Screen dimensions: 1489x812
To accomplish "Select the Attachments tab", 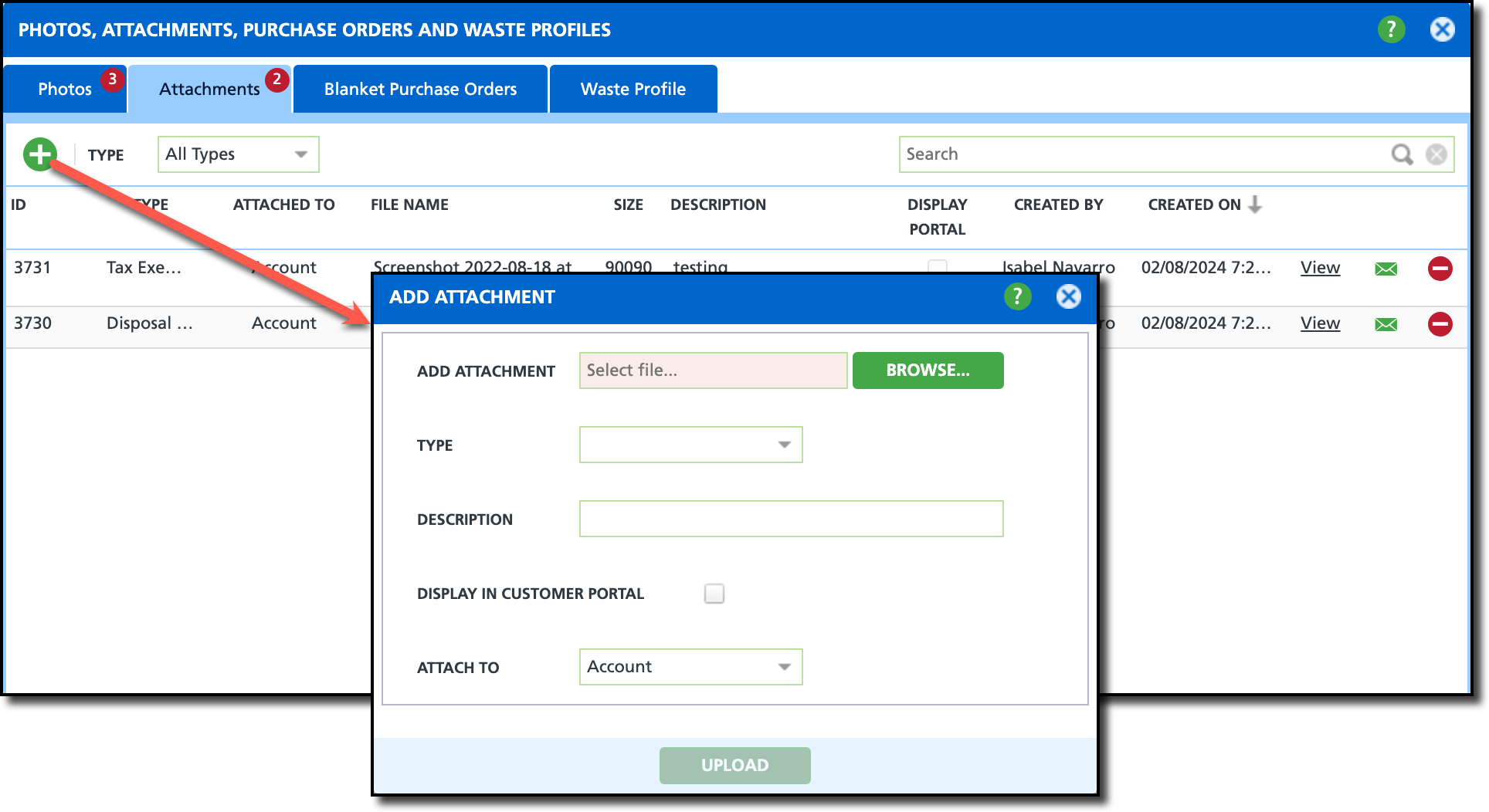I will click(x=209, y=89).
